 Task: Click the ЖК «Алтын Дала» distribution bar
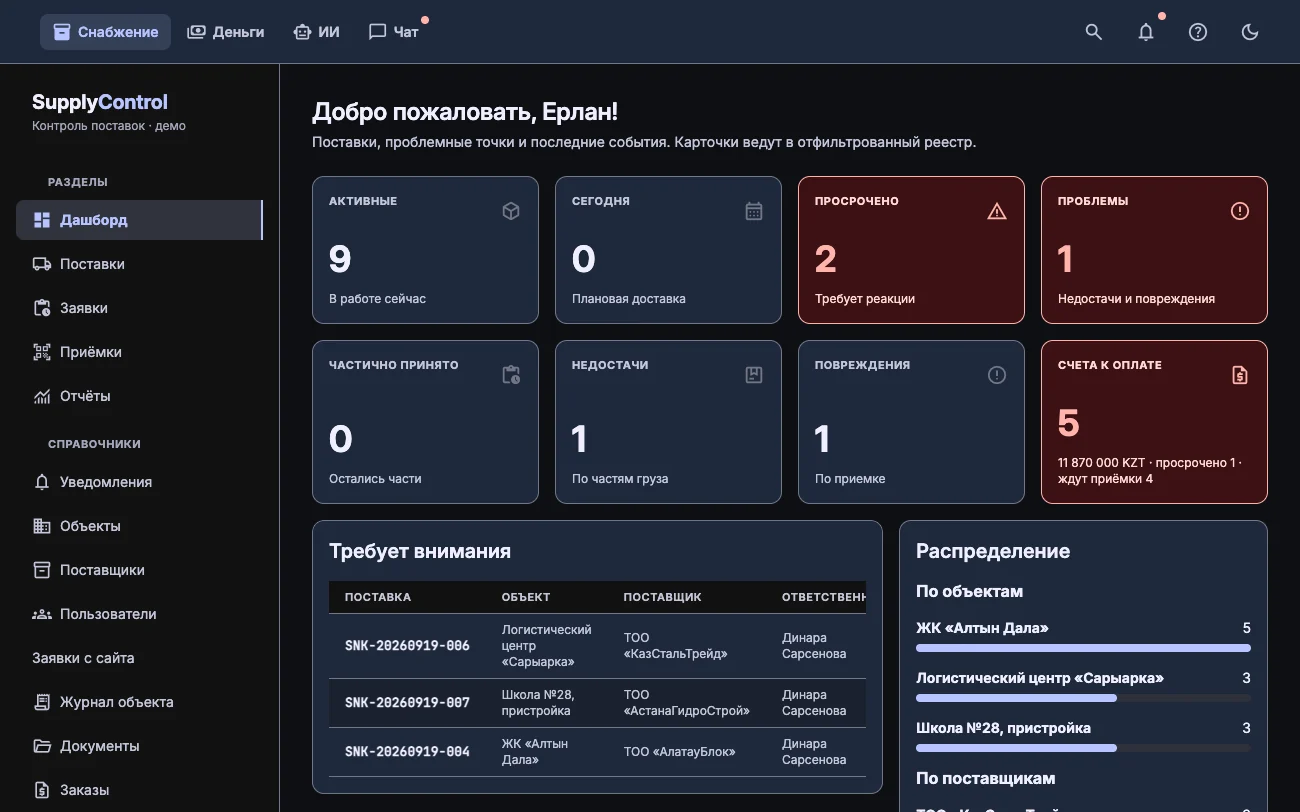coord(1083,648)
